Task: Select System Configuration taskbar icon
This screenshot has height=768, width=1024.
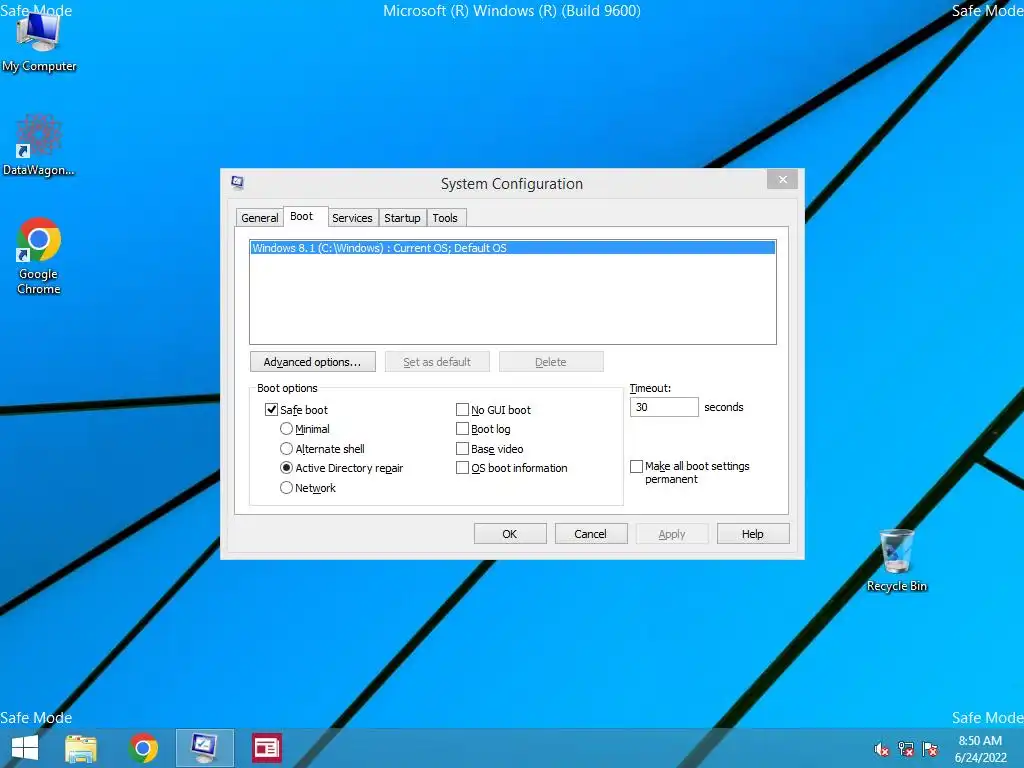Action: pos(204,748)
